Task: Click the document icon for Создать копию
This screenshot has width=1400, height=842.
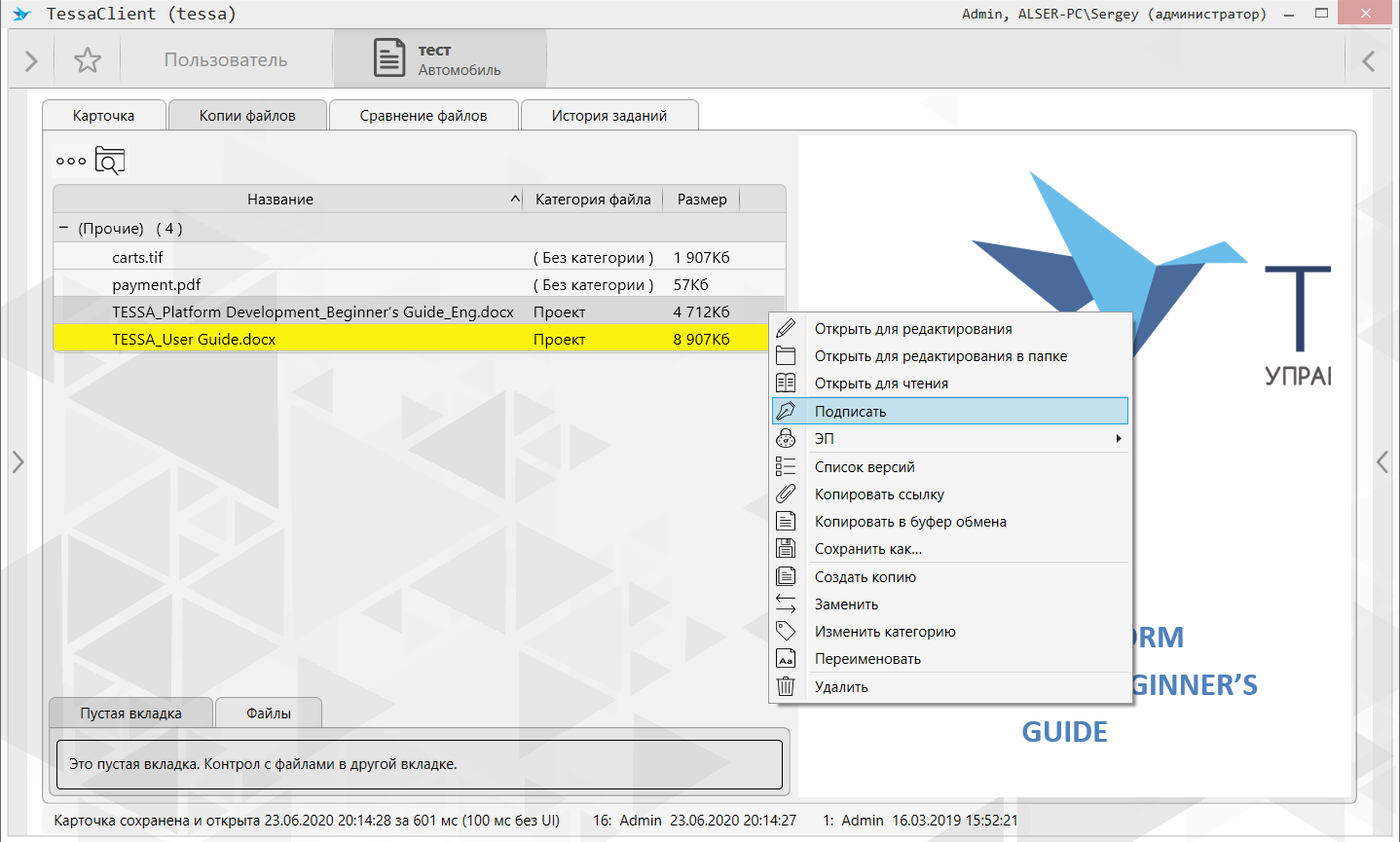Action: point(786,576)
